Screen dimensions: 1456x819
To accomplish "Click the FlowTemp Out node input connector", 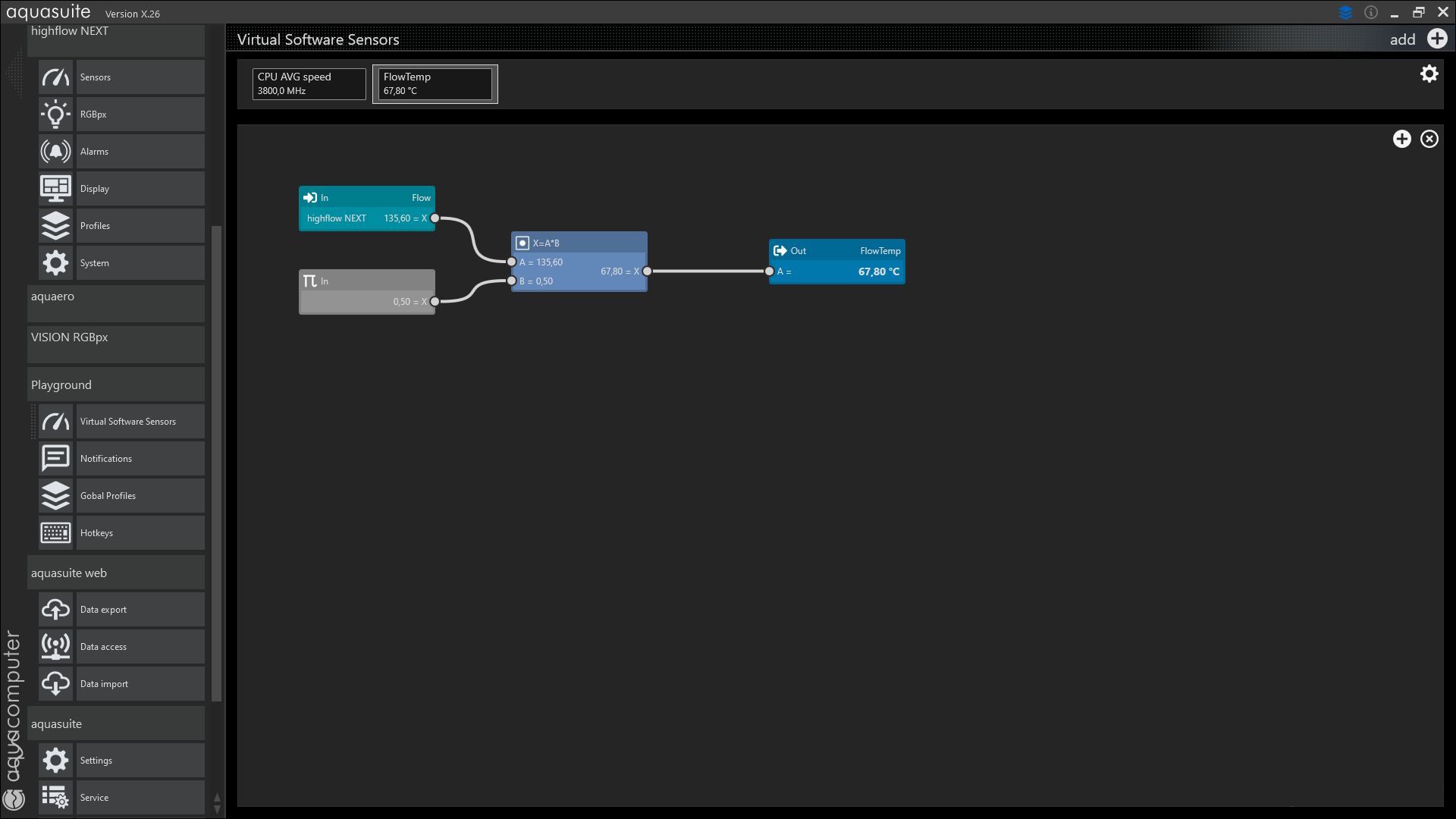I will pyautogui.click(x=770, y=271).
